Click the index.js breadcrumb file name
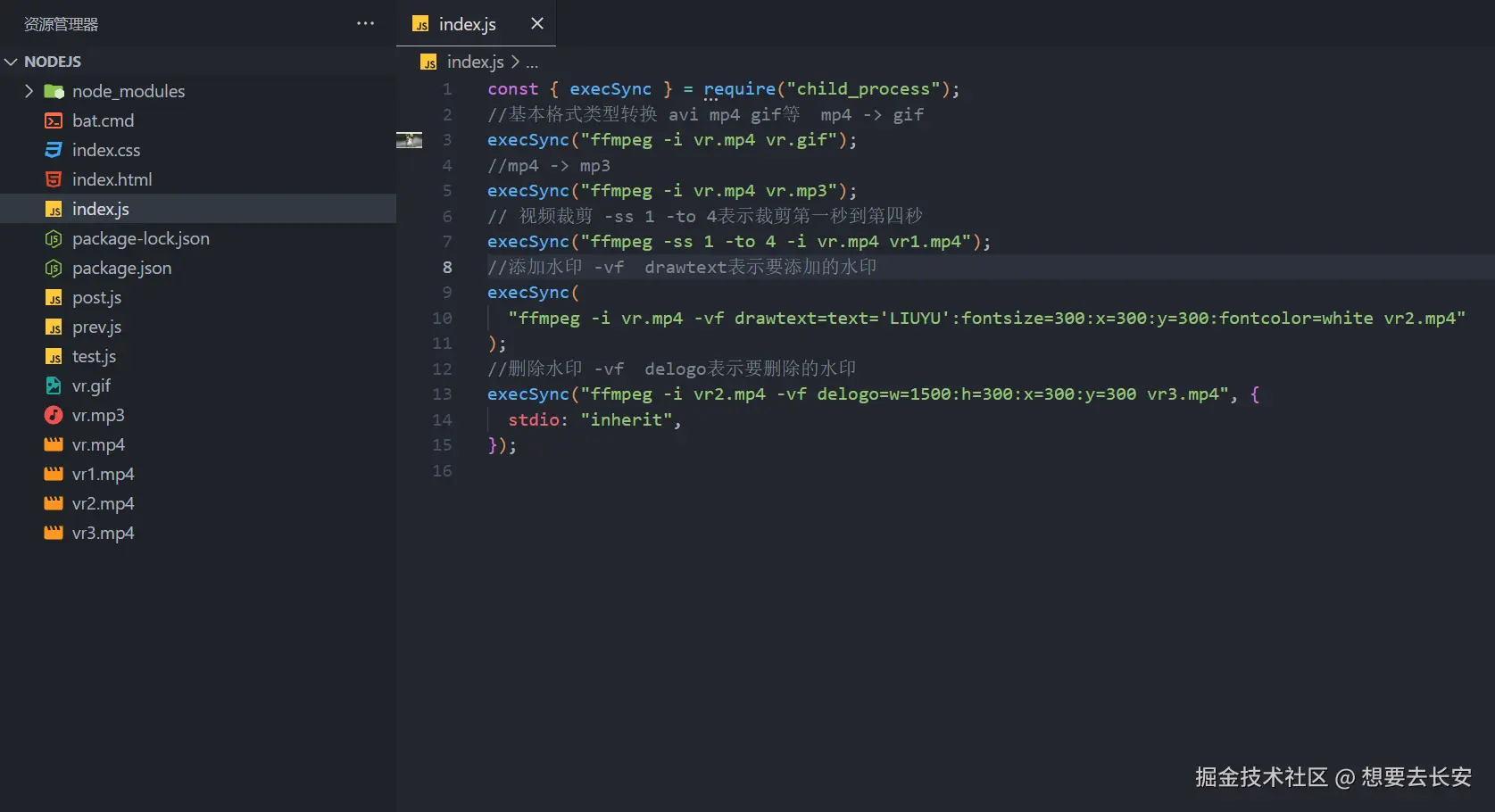1495x812 pixels. click(475, 62)
